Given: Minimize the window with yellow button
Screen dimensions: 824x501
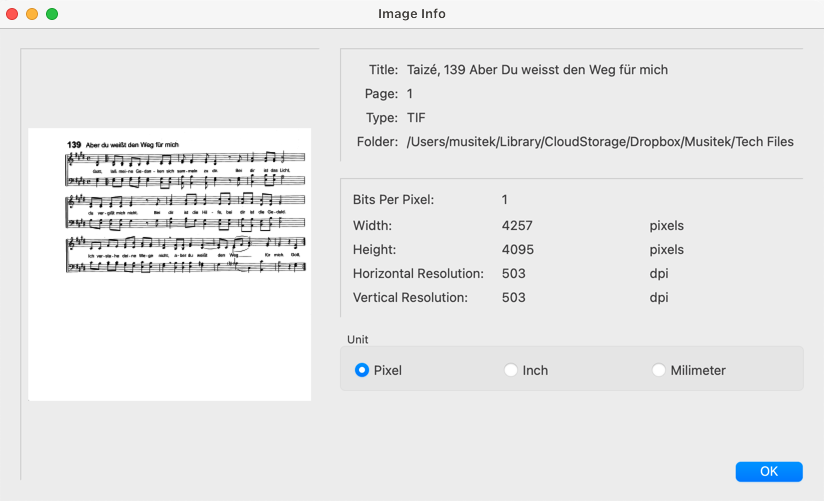Looking at the screenshot, I should tap(32, 14).
